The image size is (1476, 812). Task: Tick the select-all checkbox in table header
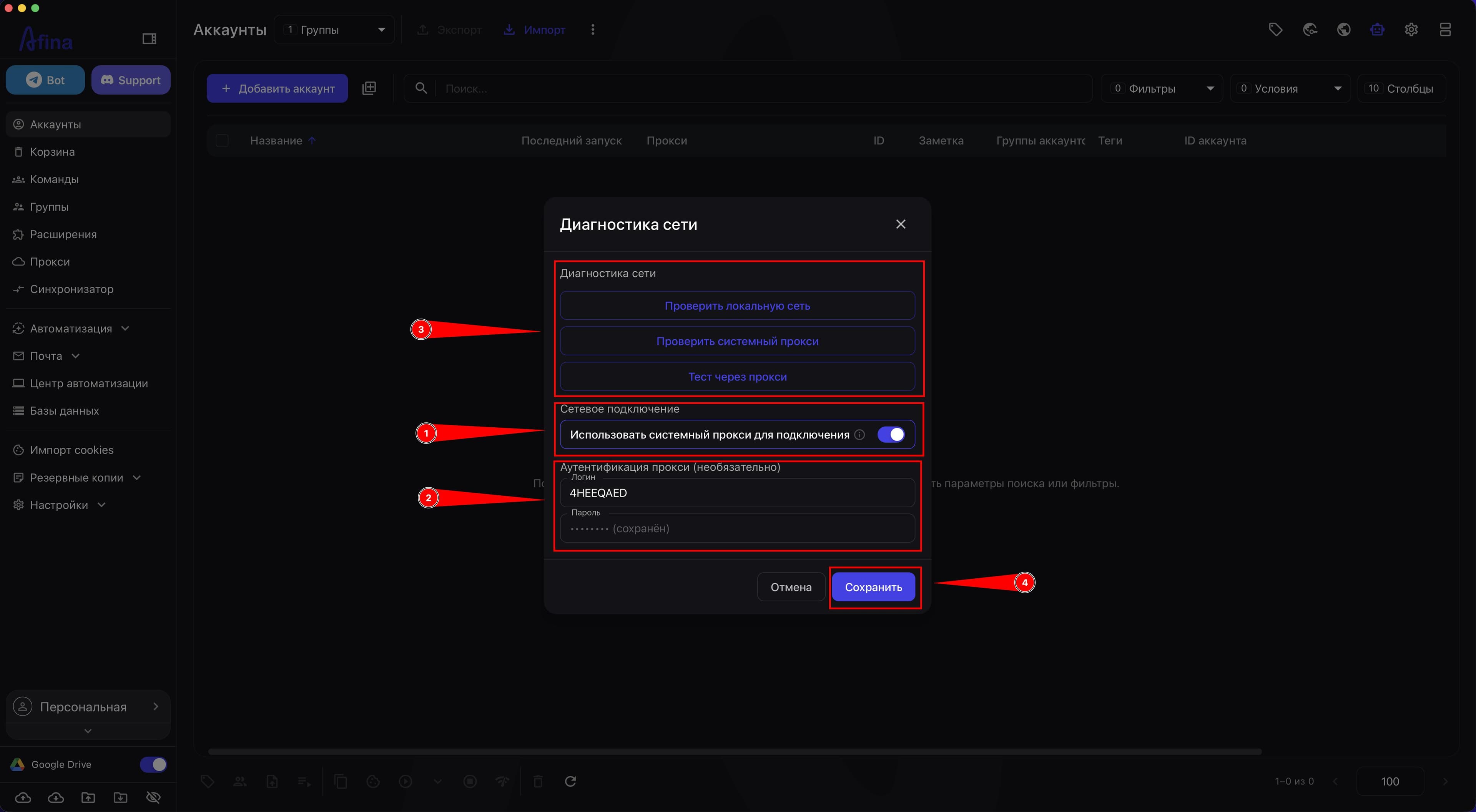[222, 140]
